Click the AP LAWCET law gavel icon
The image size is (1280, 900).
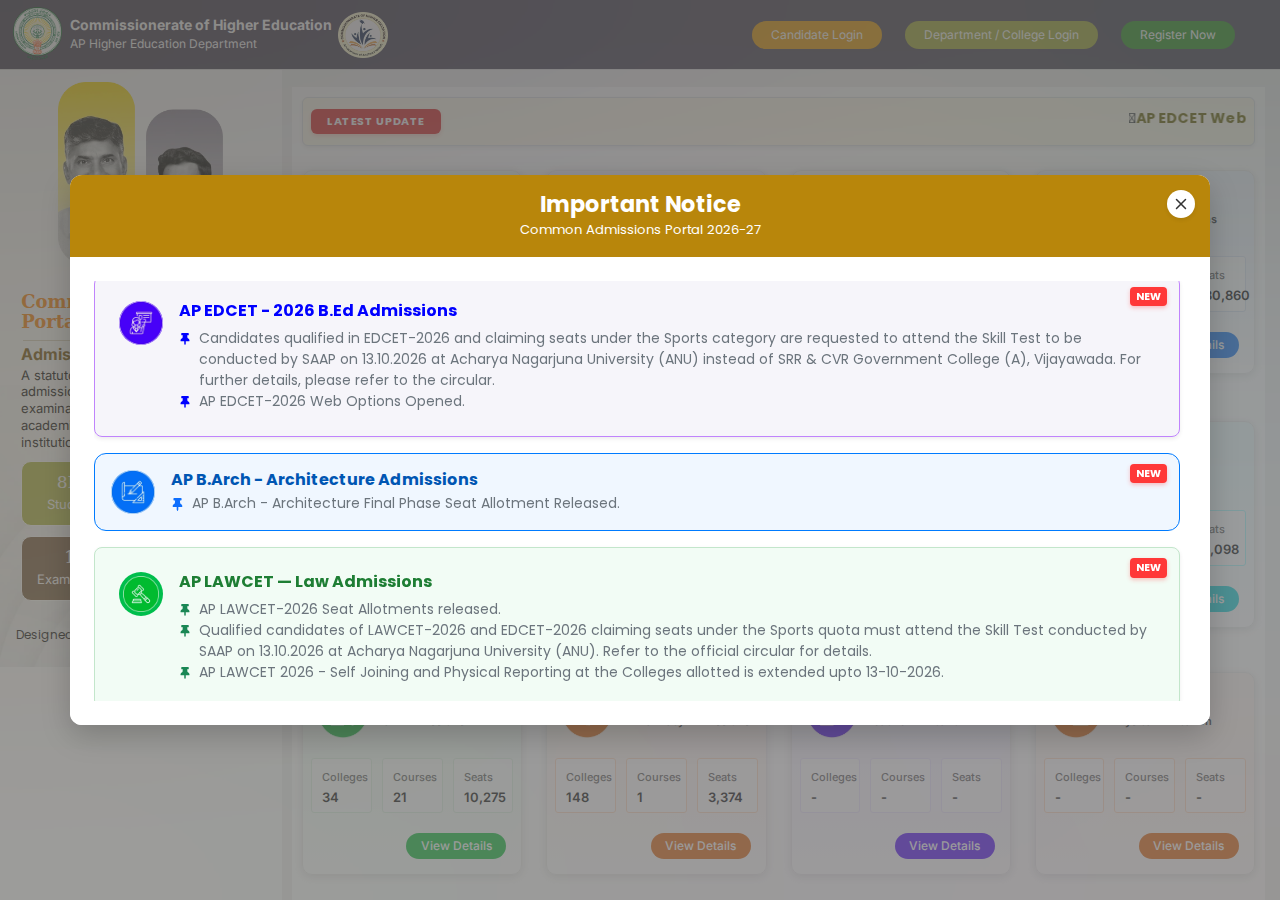(x=141, y=594)
